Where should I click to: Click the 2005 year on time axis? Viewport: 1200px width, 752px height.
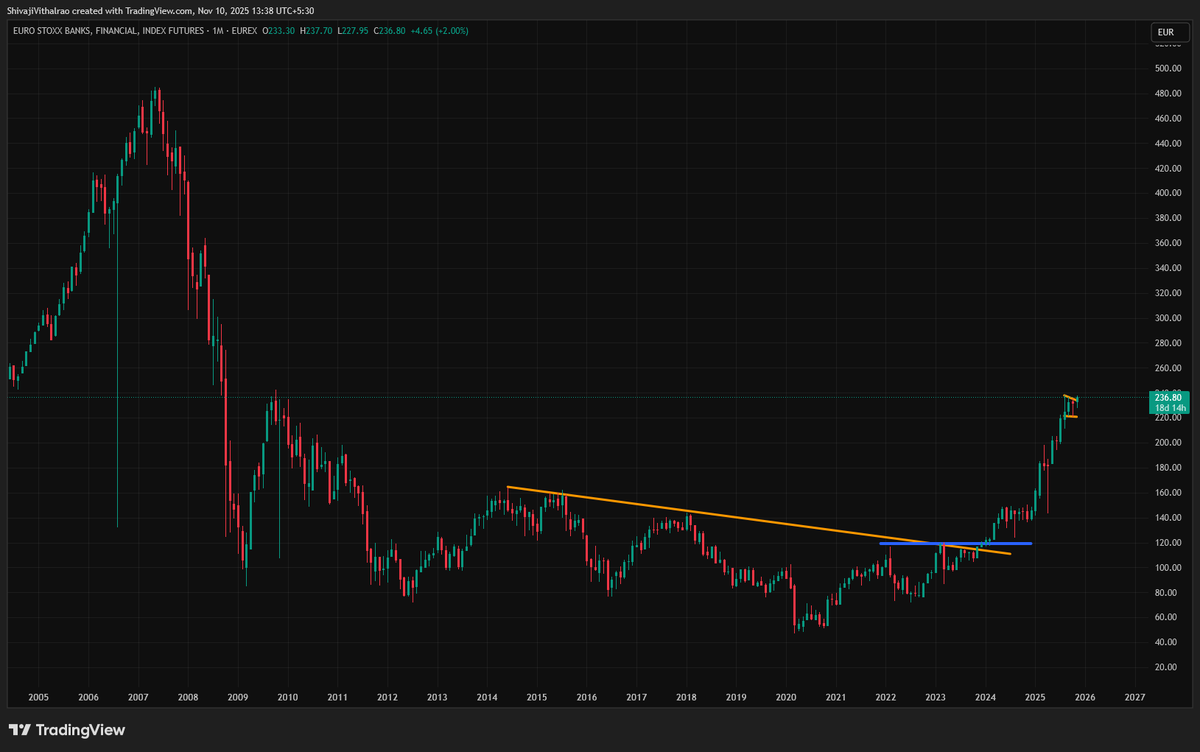click(39, 697)
